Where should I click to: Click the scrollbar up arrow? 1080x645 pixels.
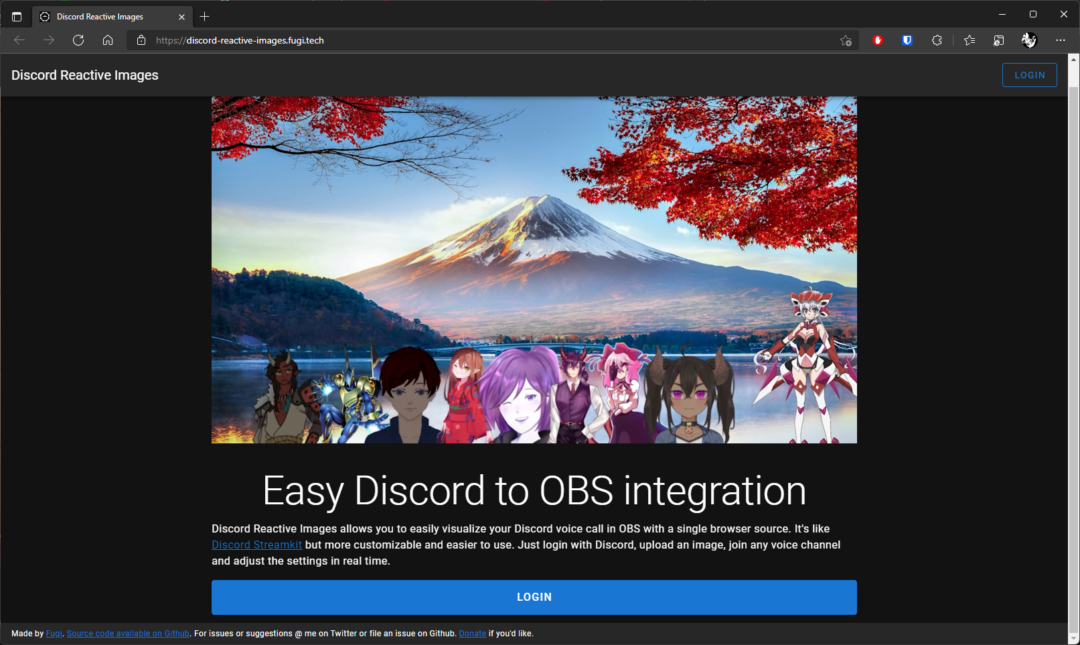[x=1073, y=60]
